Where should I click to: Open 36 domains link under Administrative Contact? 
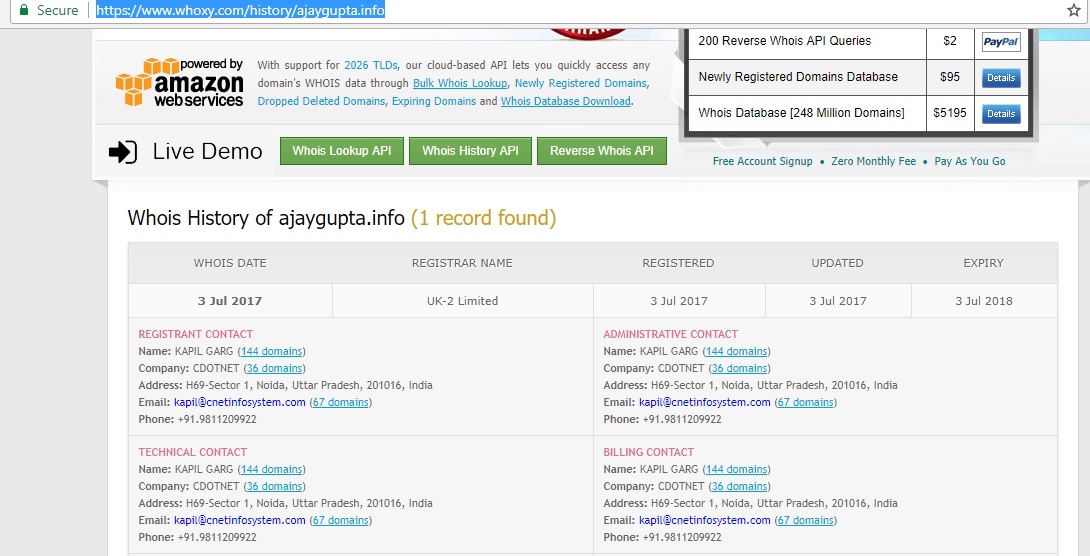click(x=740, y=368)
